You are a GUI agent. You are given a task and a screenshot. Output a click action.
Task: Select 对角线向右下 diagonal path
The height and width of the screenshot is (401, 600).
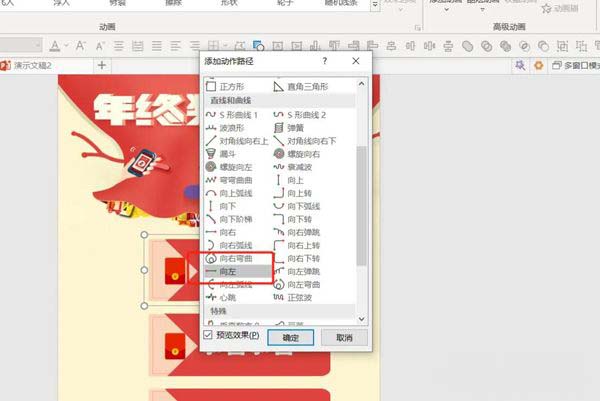pos(305,141)
